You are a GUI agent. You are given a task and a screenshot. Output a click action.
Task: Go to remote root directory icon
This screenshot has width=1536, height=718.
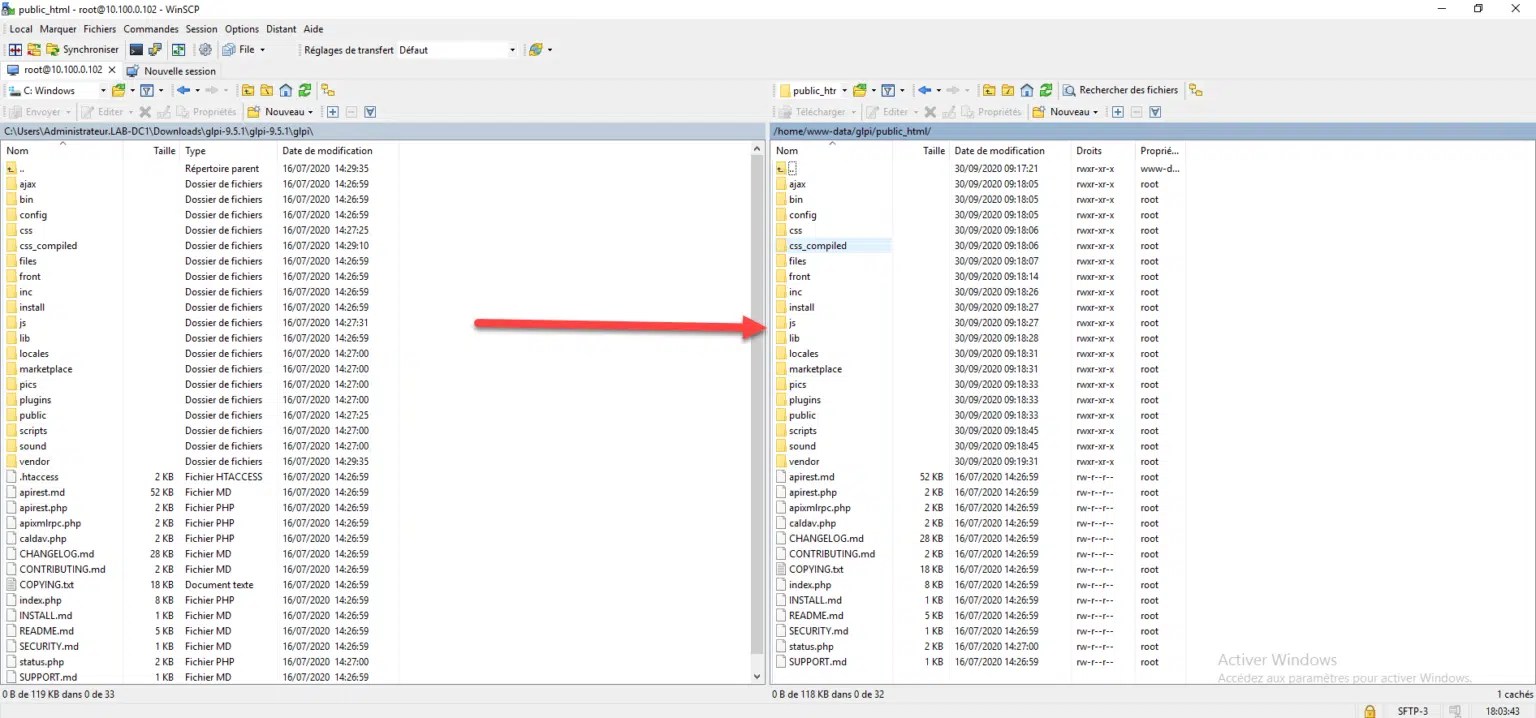1008,90
